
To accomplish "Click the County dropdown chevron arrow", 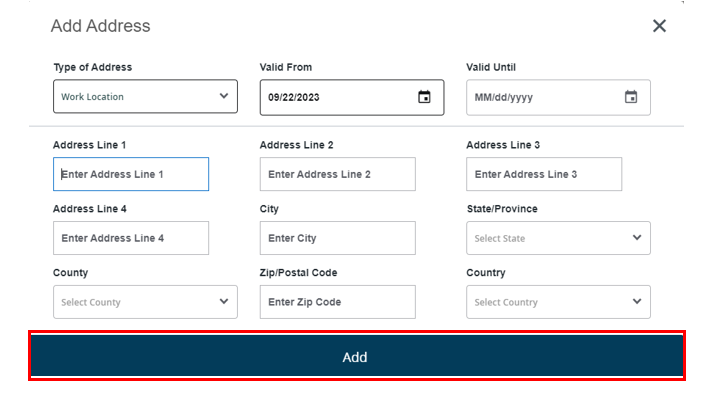I will click(224, 302).
